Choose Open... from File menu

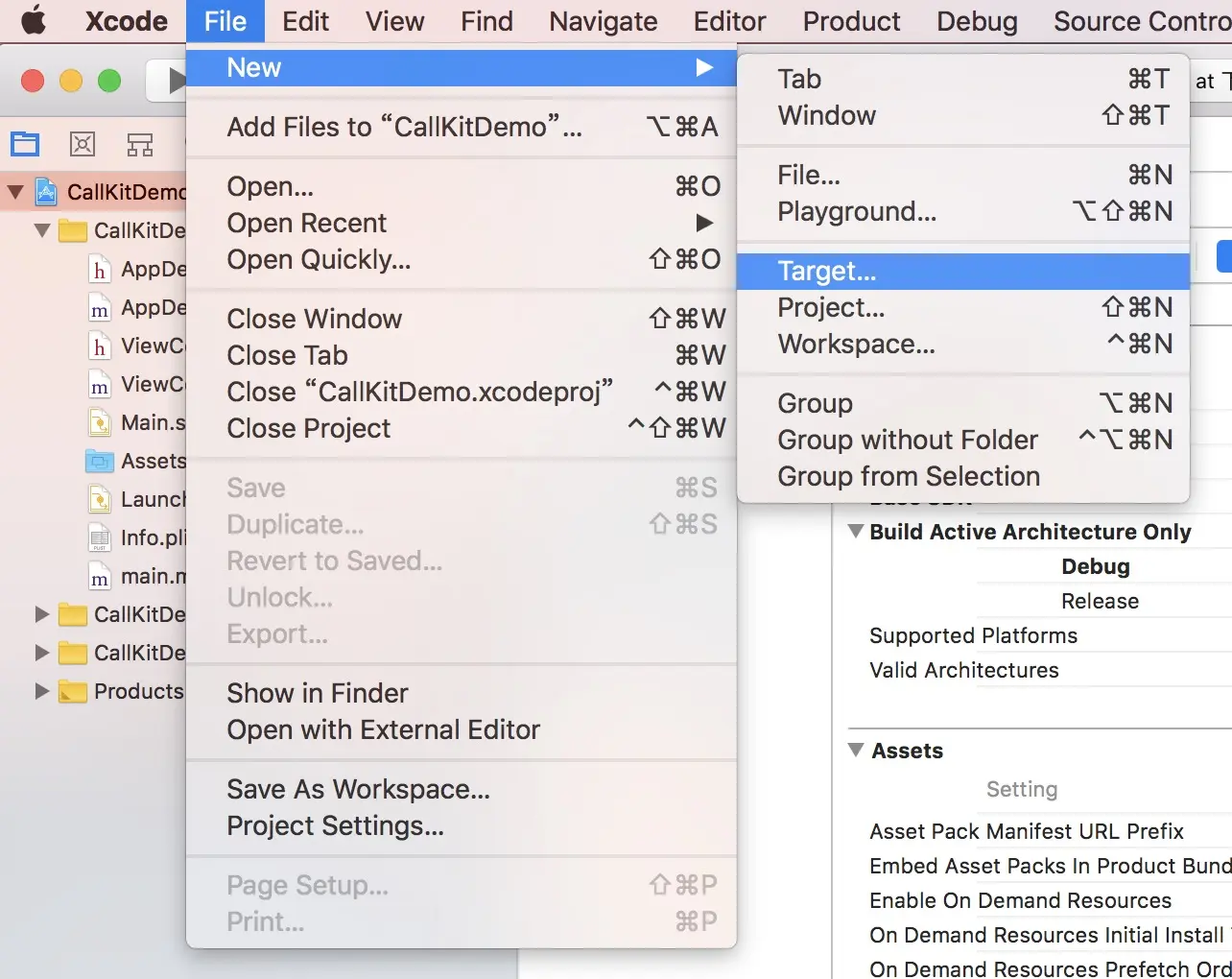pos(461,186)
